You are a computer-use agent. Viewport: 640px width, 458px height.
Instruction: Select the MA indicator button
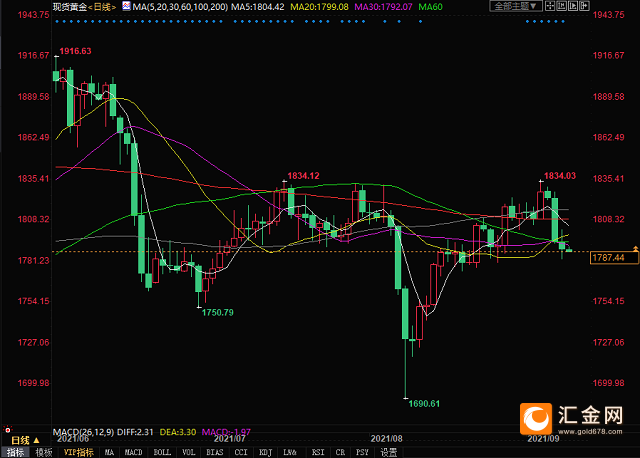pyautogui.click(x=109, y=452)
